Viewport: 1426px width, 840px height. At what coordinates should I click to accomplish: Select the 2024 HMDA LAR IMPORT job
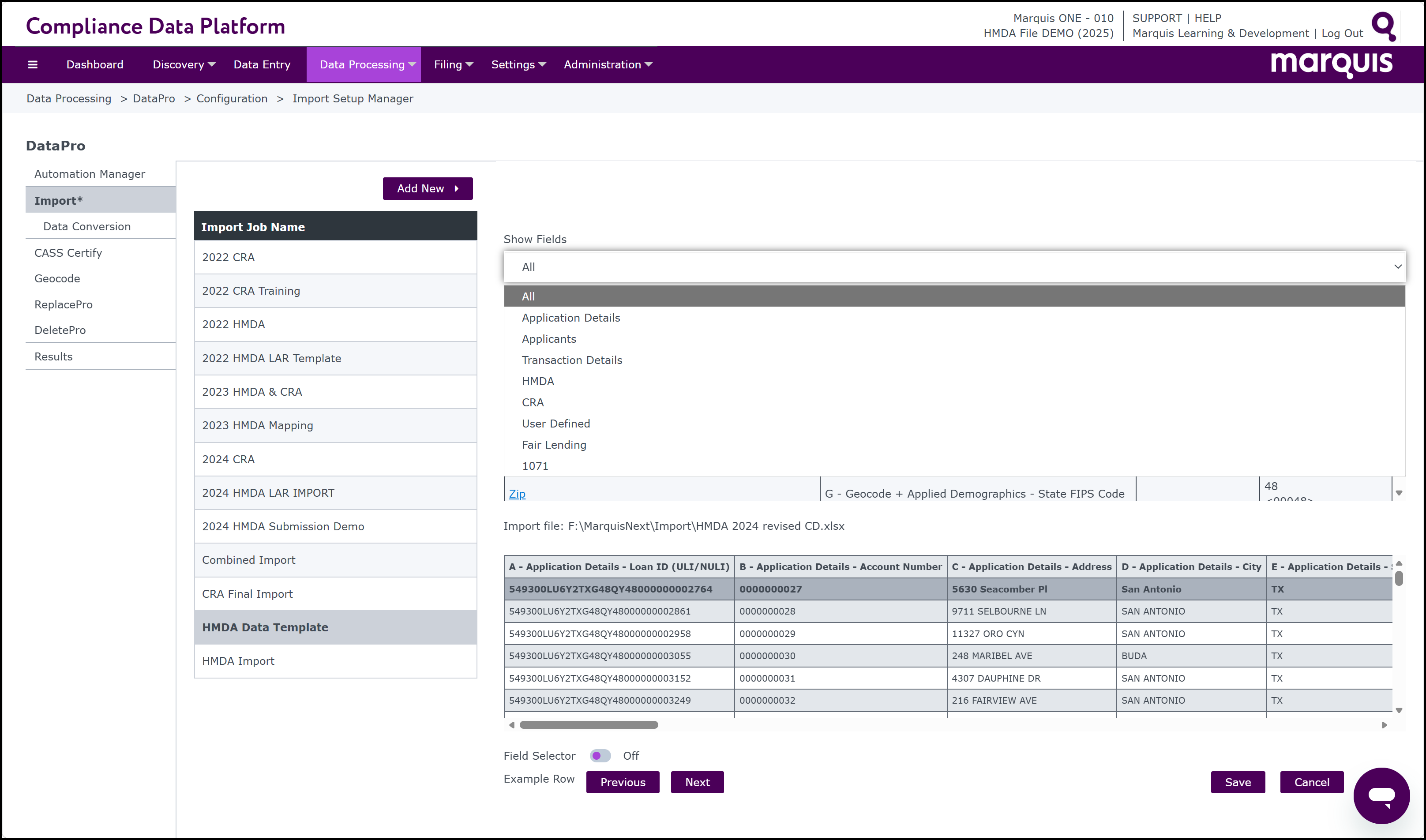(x=336, y=493)
